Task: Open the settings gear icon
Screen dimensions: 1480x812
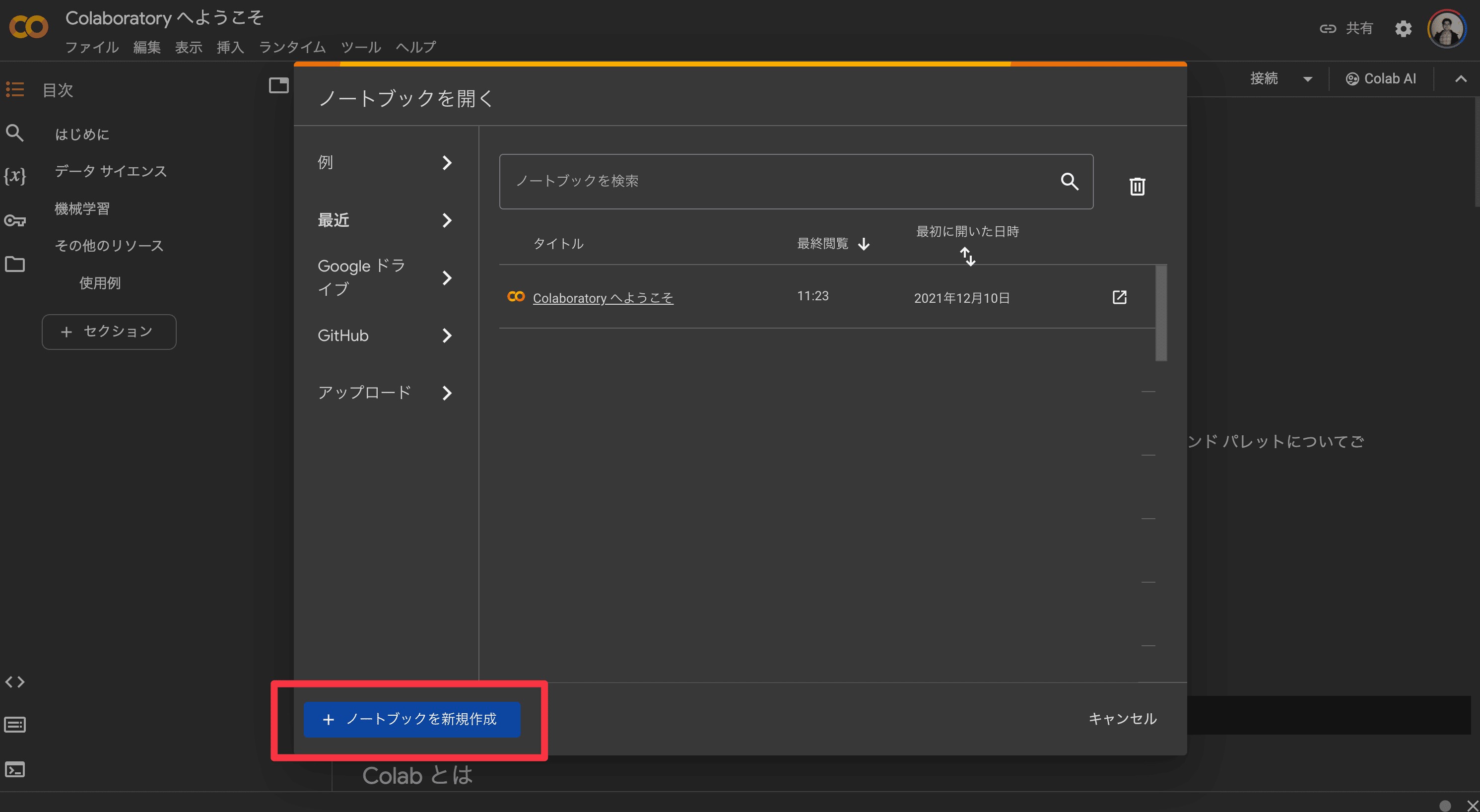Action: pyautogui.click(x=1403, y=29)
